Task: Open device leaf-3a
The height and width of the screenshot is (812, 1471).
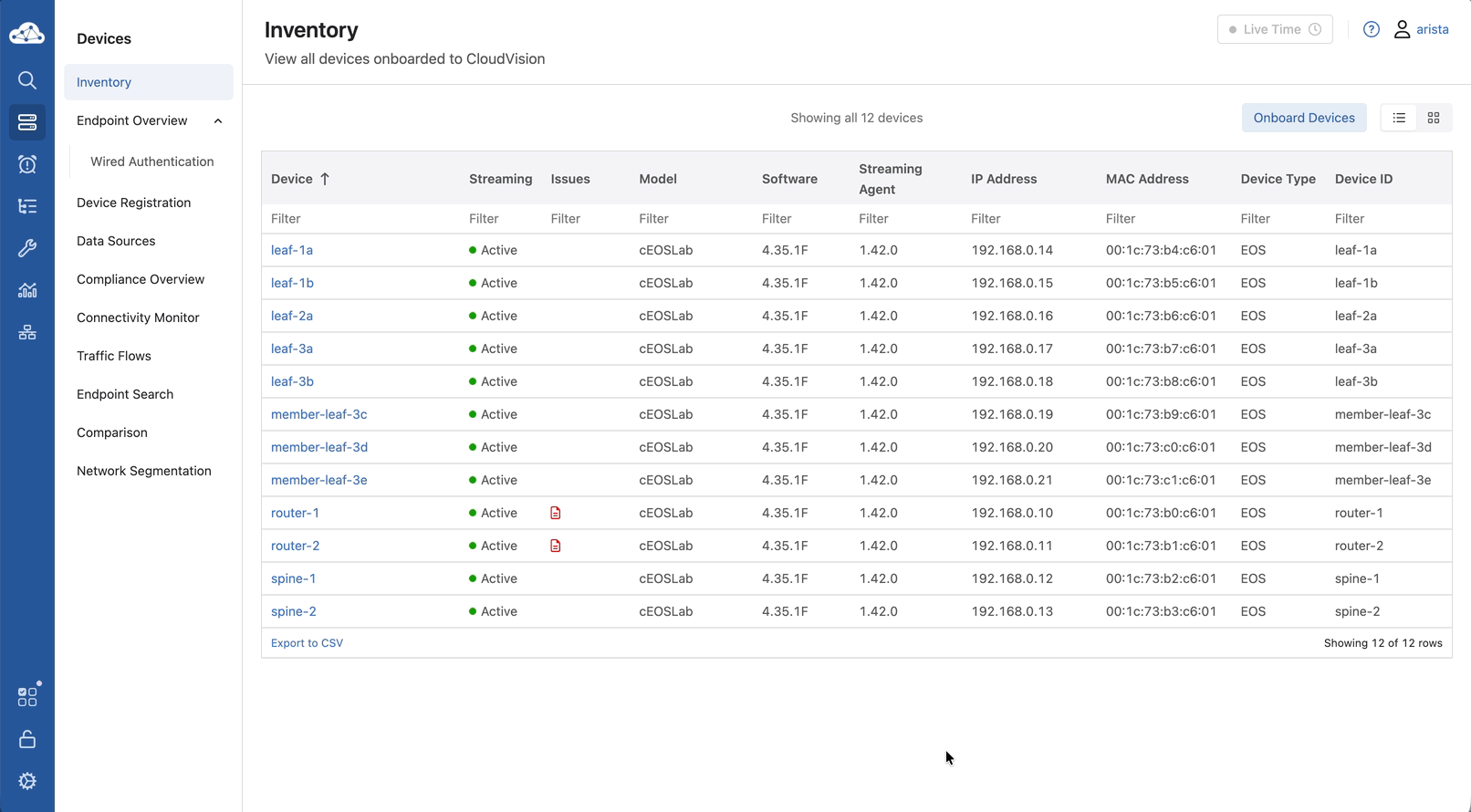Action: [x=292, y=349]
